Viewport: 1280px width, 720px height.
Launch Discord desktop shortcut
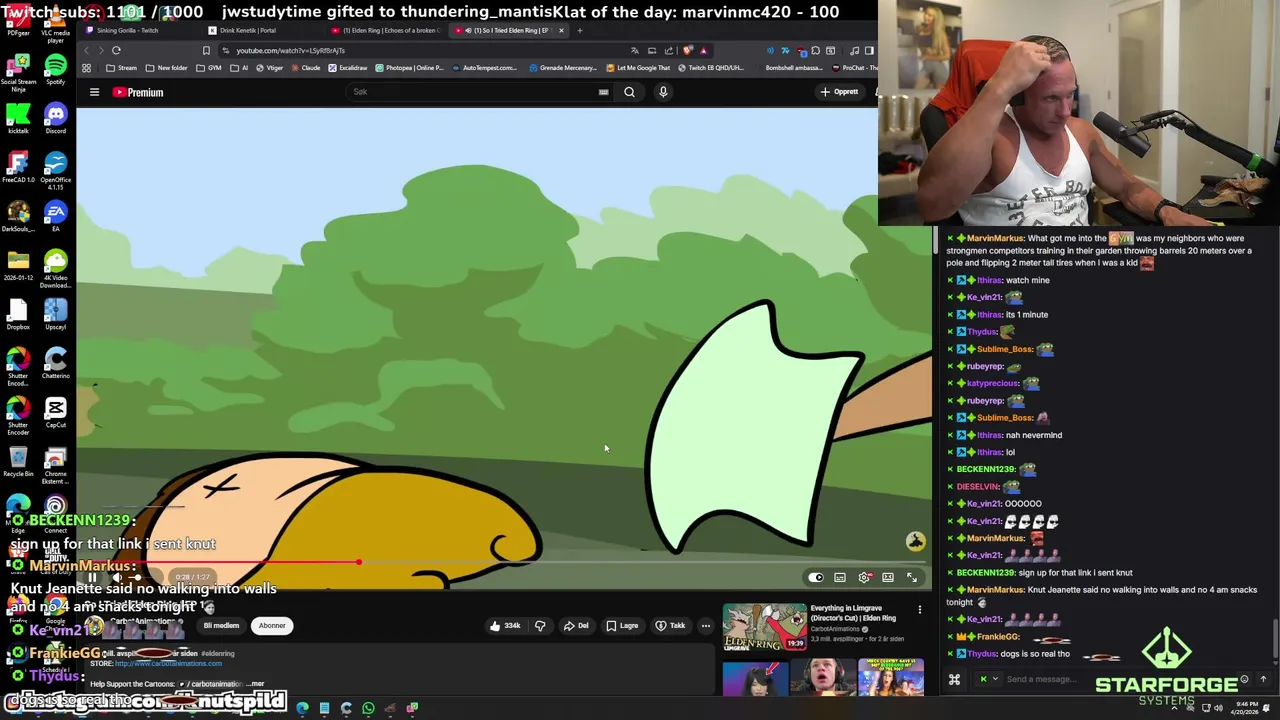pyautogui.click(x=55, y=119)
